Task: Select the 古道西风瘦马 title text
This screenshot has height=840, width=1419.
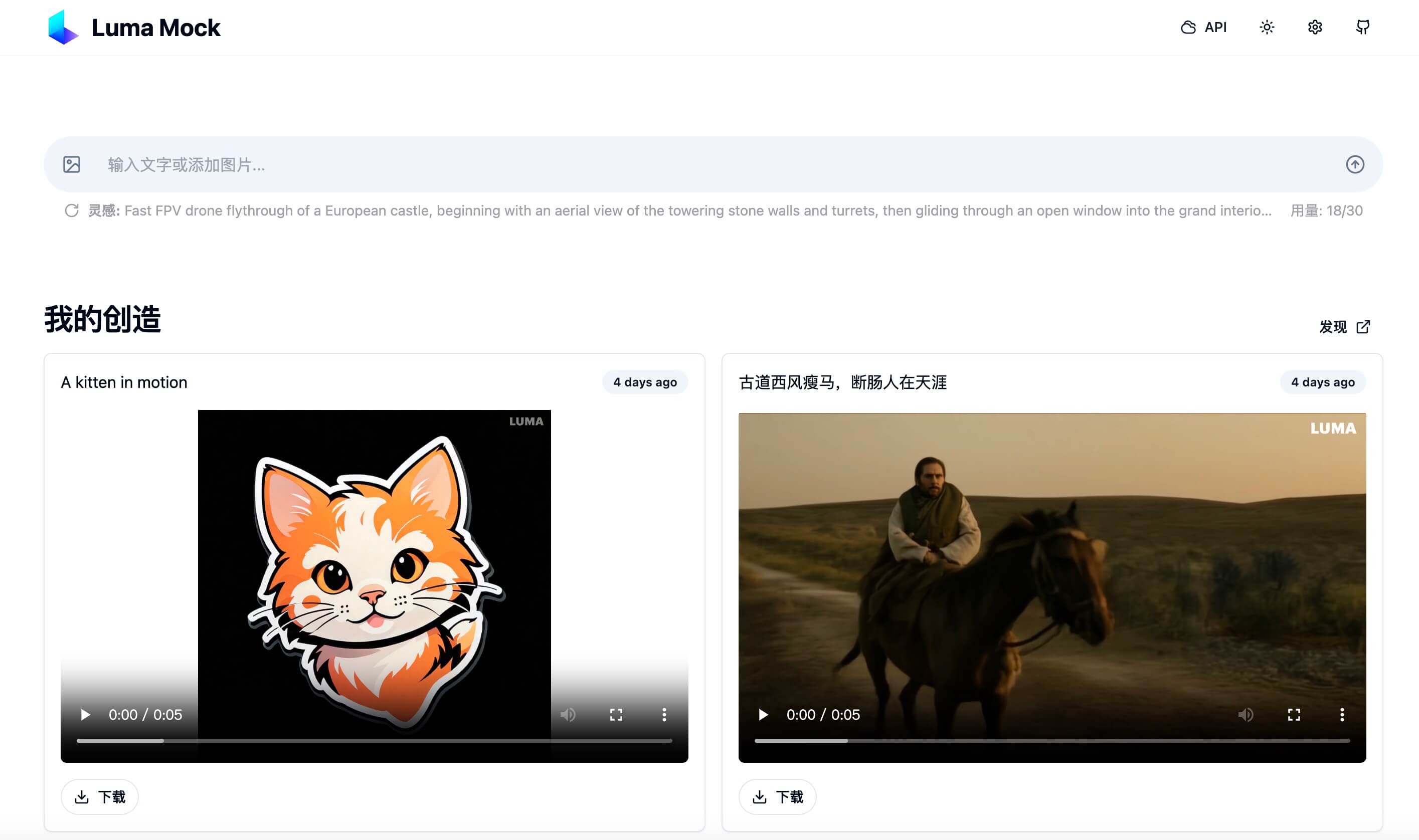Action: click(842, 382)
